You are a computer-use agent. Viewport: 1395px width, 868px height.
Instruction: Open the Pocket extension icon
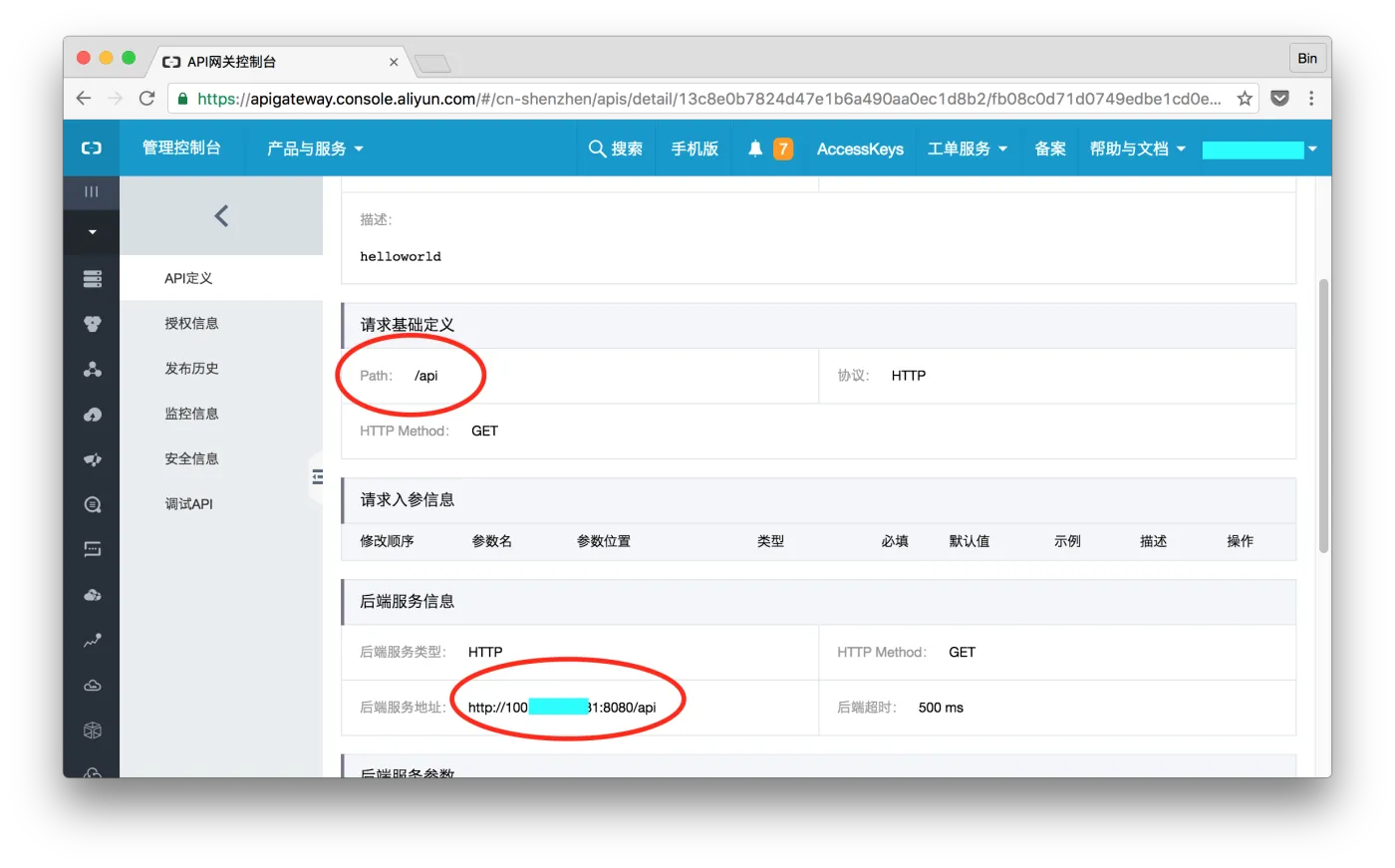point(1280,98)
